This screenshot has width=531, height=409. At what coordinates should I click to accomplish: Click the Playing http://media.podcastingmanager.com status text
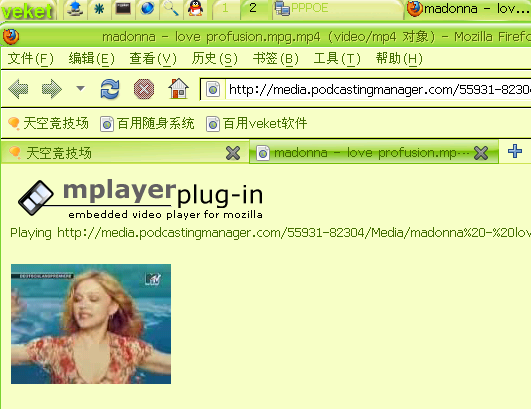[270, 233]
